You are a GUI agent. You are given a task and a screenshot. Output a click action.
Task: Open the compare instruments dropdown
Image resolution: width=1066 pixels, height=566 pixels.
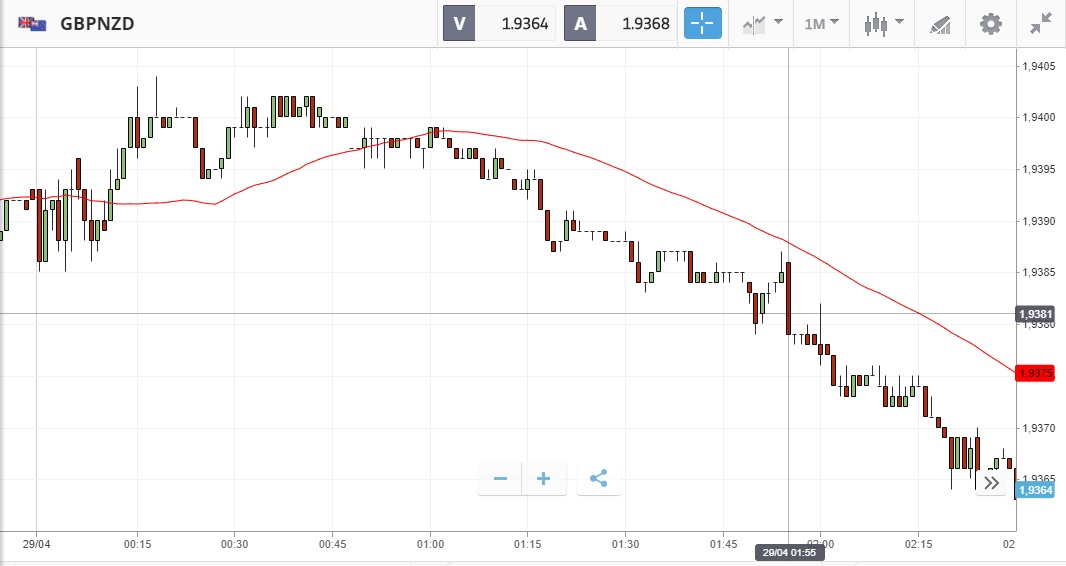click(x=760, y=23)
